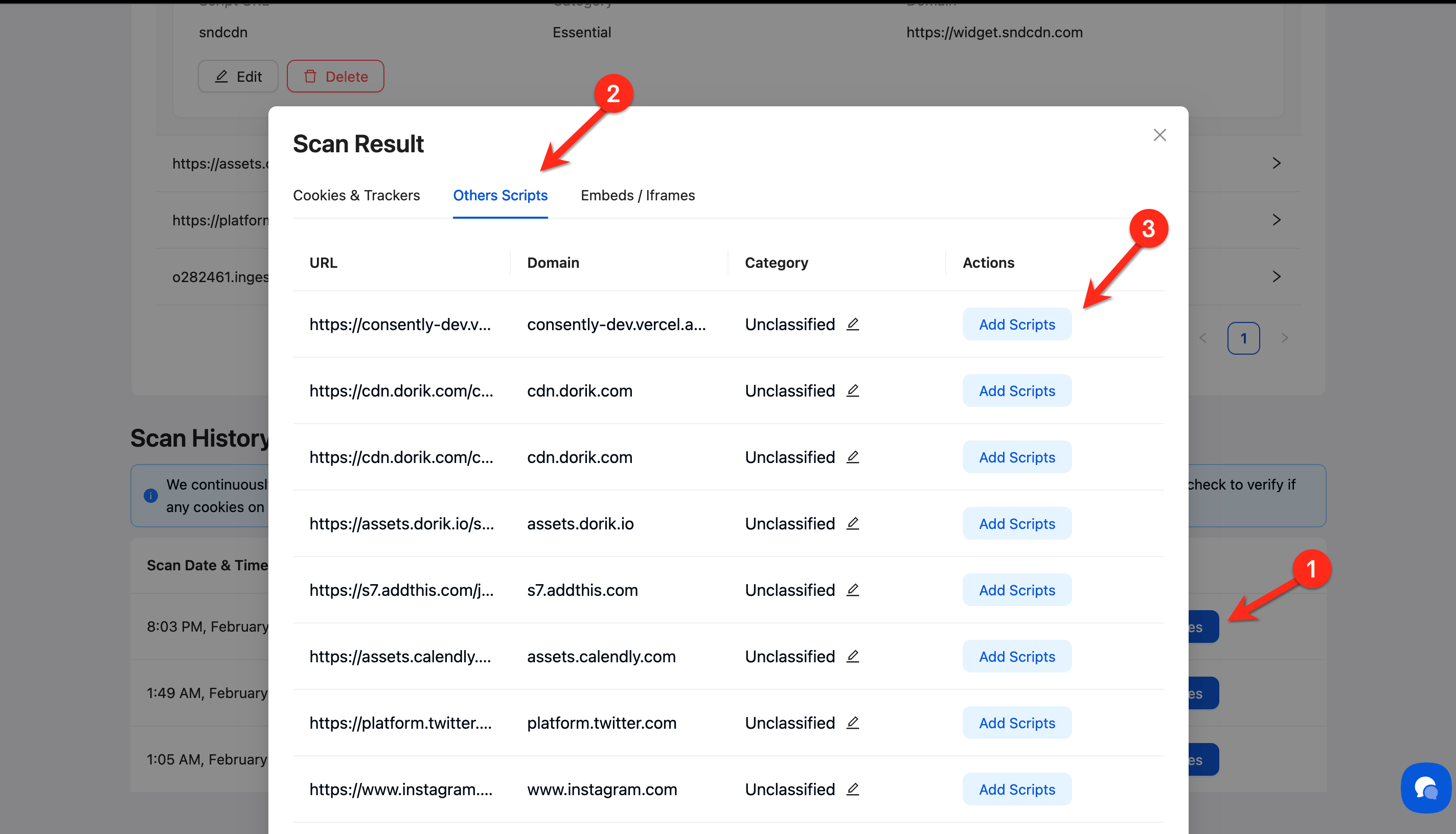Screen dimensions: 1456x834
Task: Switch to Cookies & Trackers tab
Action: pyautogui.click(x=356, y=195)
